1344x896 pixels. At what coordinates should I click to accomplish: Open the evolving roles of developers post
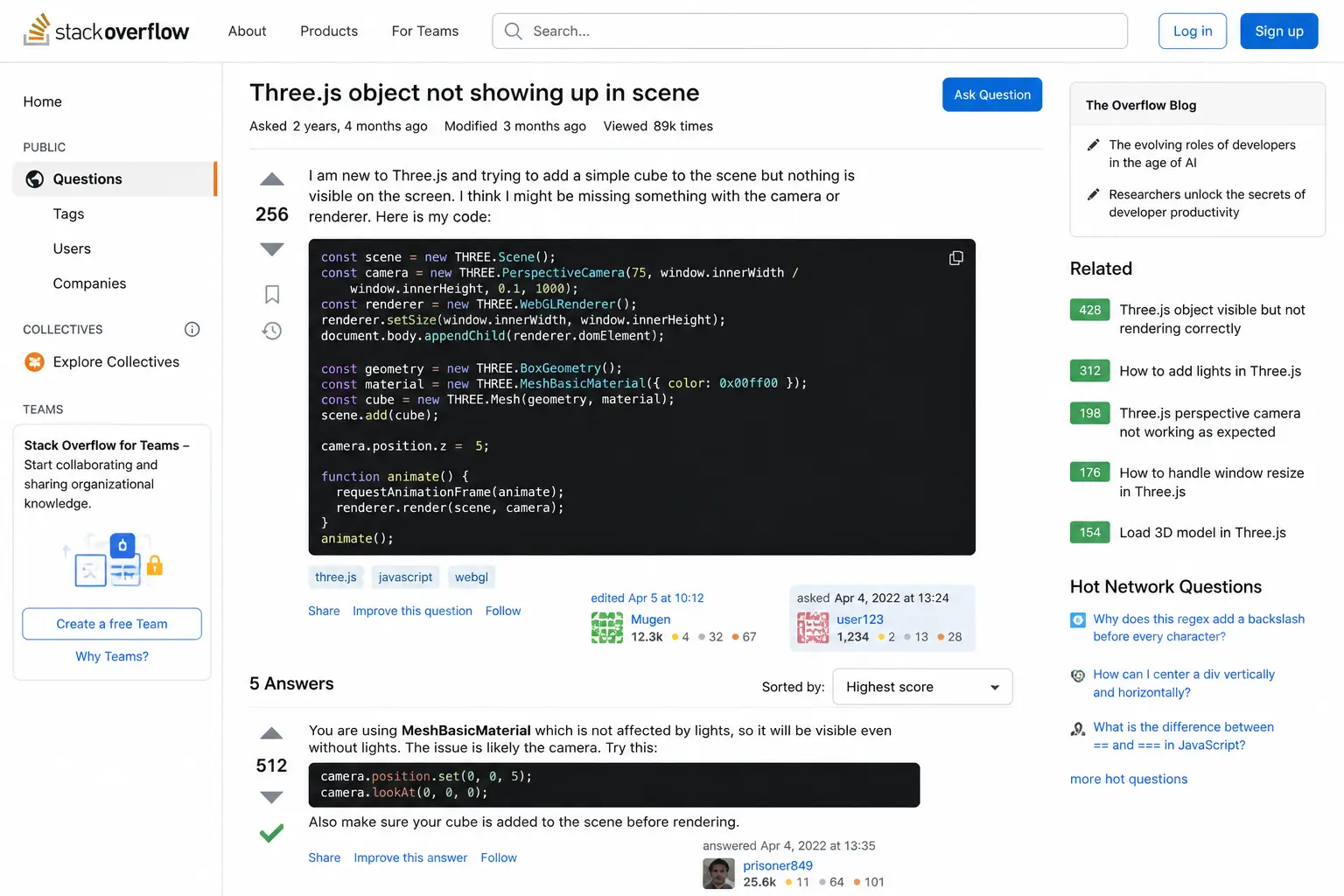(x=1202, y=154)
